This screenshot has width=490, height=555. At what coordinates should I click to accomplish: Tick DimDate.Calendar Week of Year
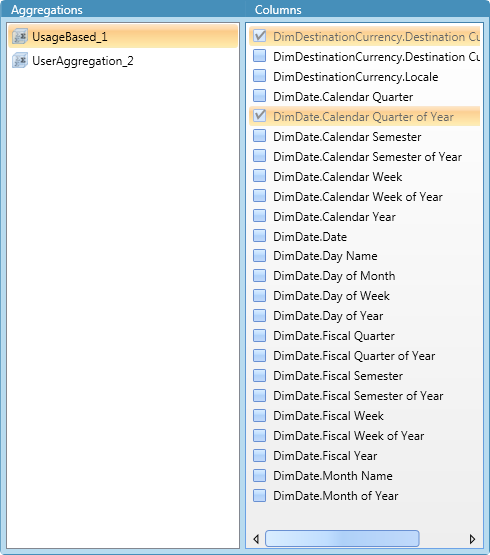tap(260, 196)
